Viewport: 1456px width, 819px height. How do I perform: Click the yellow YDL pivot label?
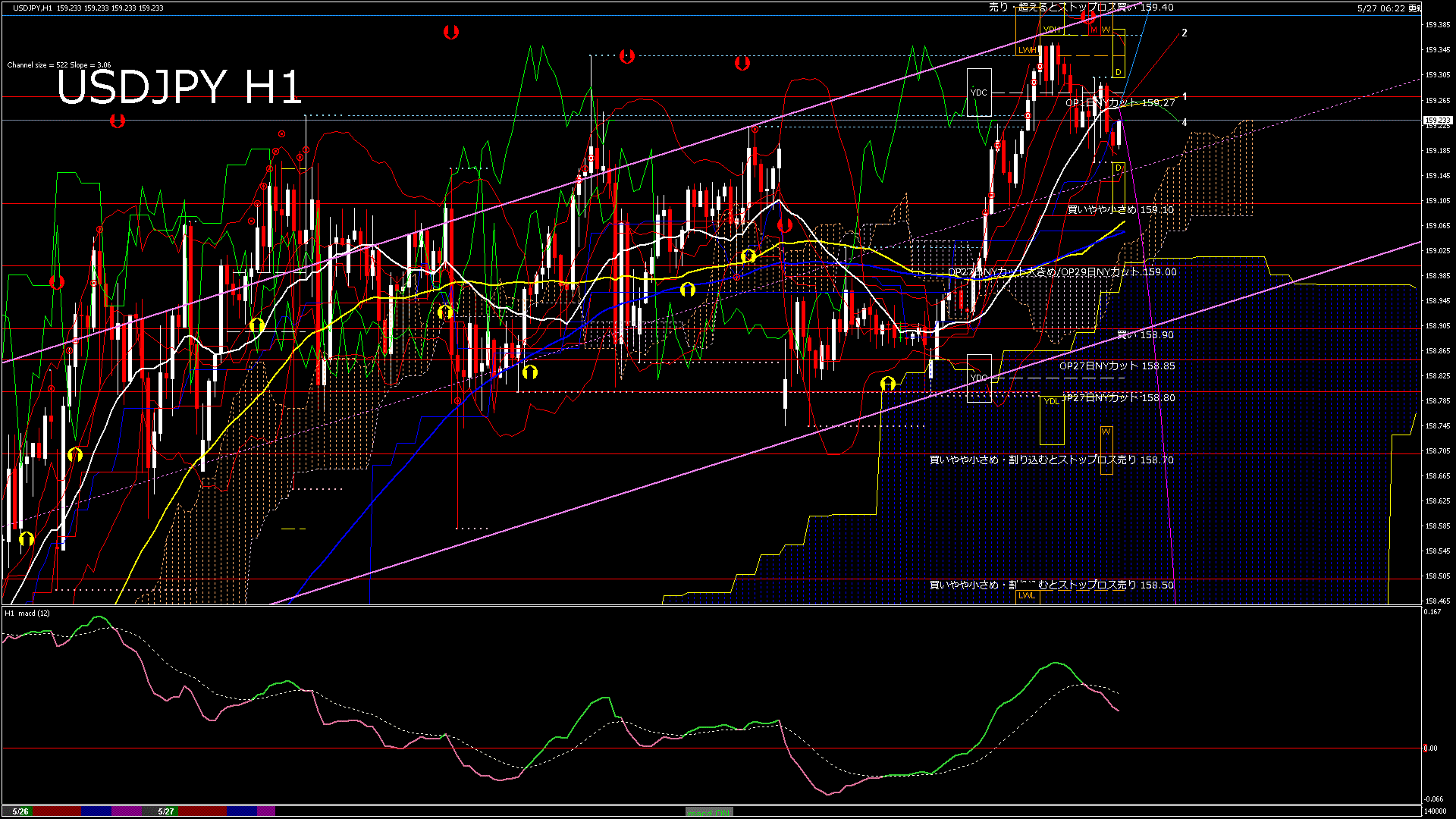tap(1051, 401)
